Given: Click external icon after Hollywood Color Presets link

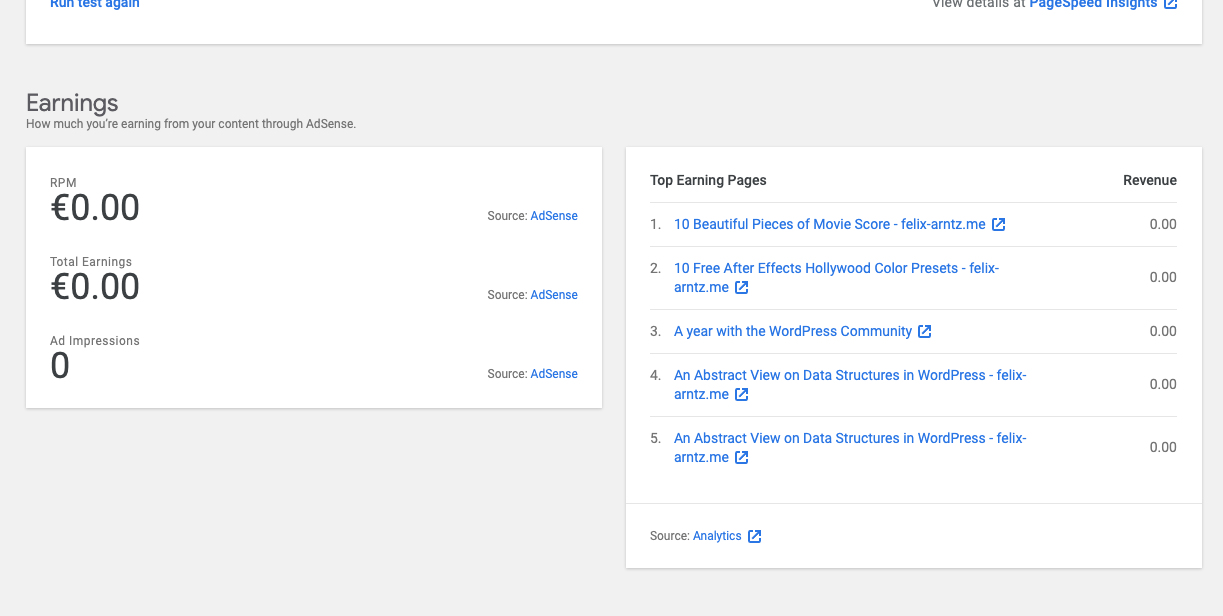Looking at the screenshot, I should 741,288.
